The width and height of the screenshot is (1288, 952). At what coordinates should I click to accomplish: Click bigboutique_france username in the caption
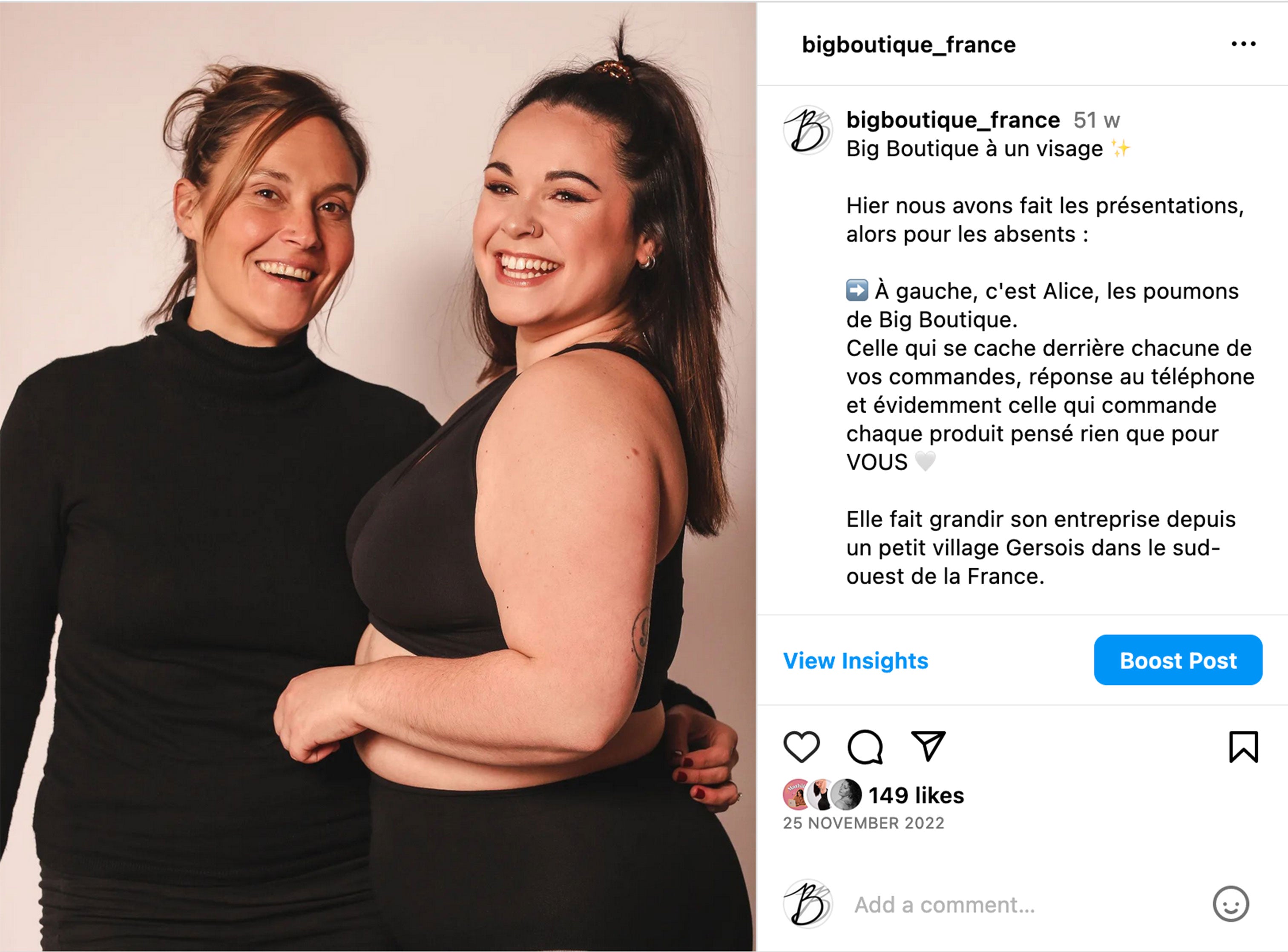(953, 120)
